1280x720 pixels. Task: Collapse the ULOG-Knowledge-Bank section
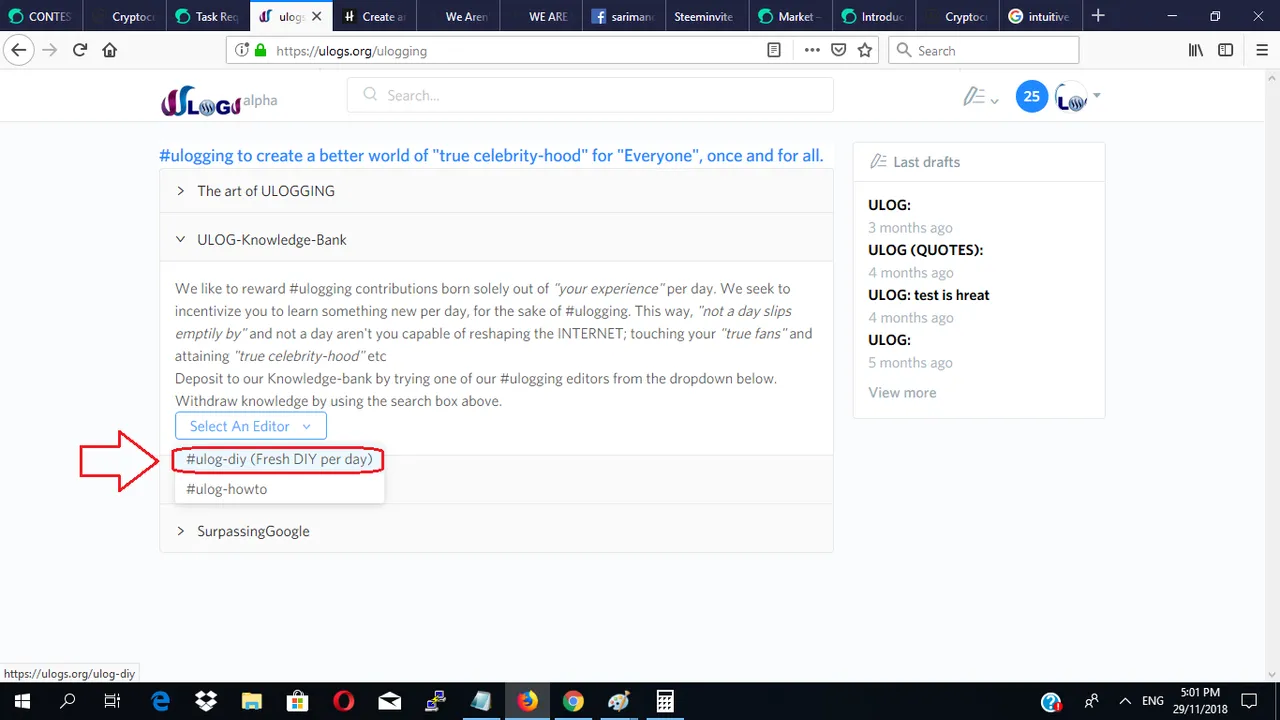point(496,240)
